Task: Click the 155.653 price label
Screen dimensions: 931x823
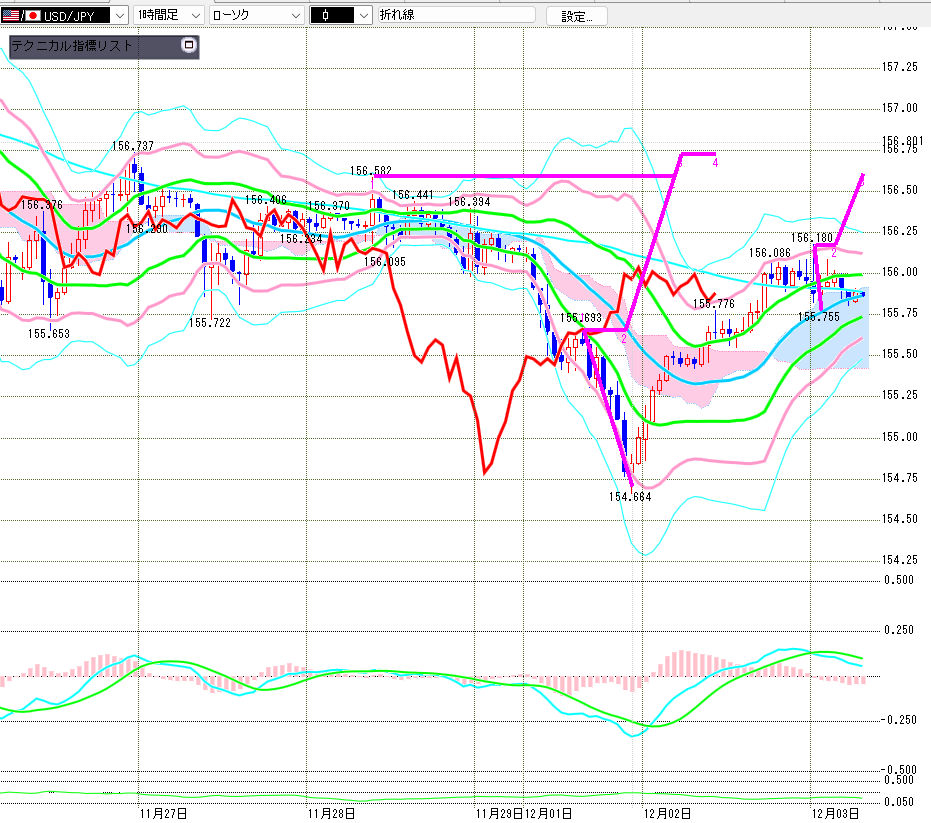Action: click(47, 333)
